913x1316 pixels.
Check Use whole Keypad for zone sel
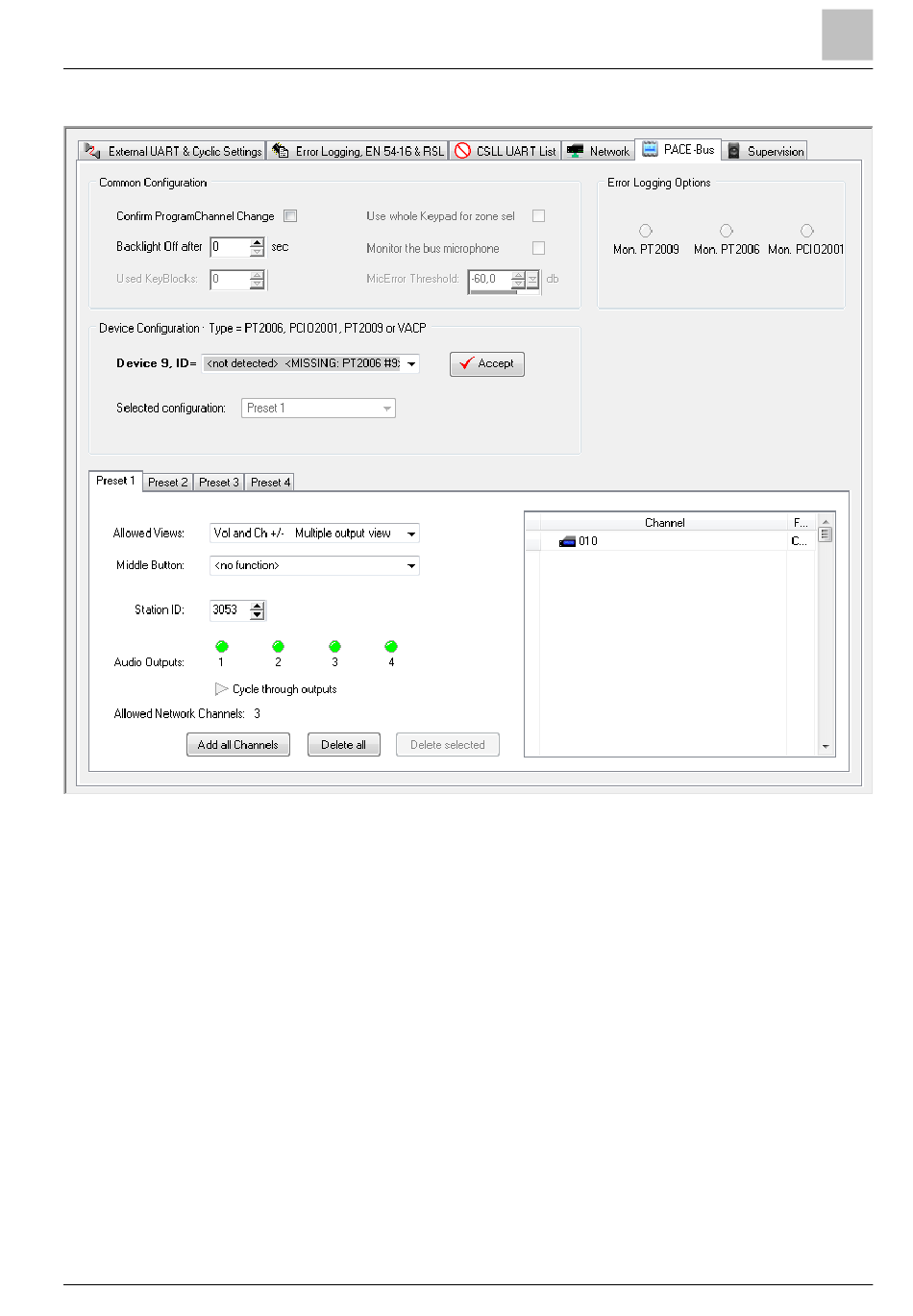pos(538,216)
